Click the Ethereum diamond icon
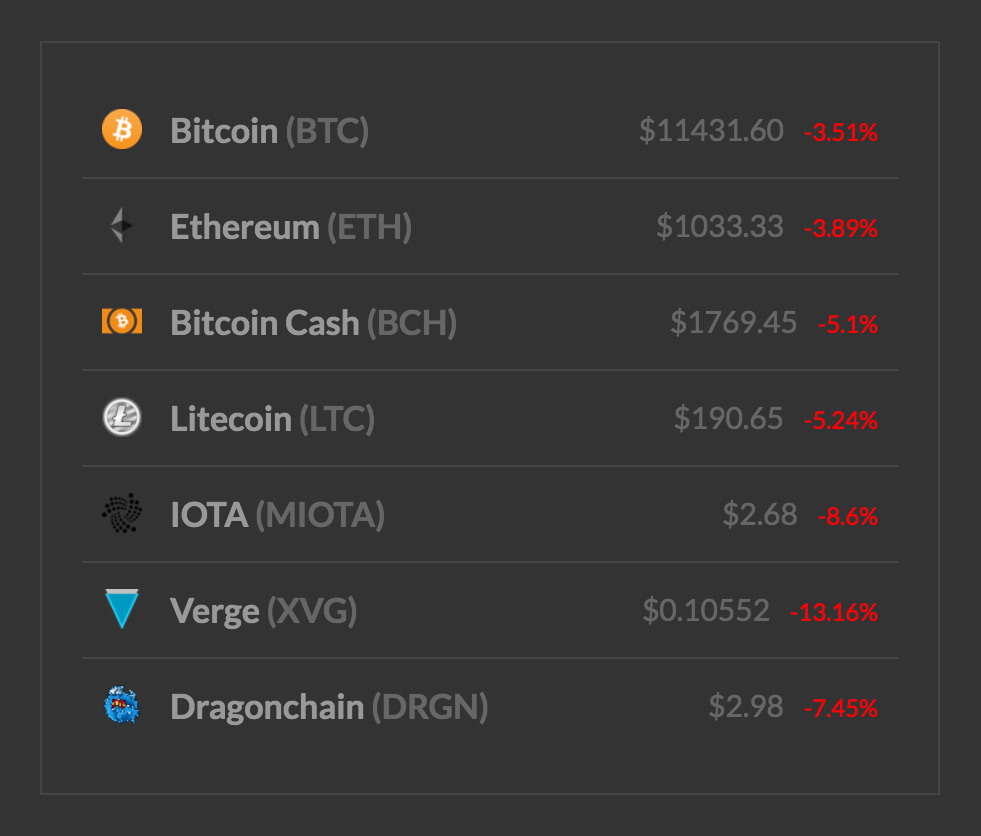Viewport: 981px width, 836px height. [x=122, y=225]
